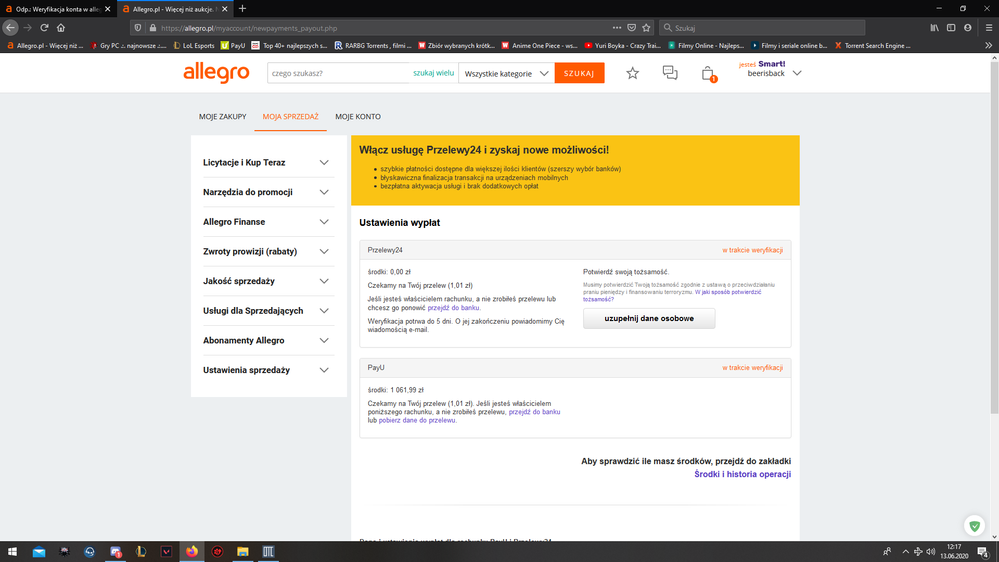Open new browser tab with plus
Viewport: 999px width, 562px height.
242,9
